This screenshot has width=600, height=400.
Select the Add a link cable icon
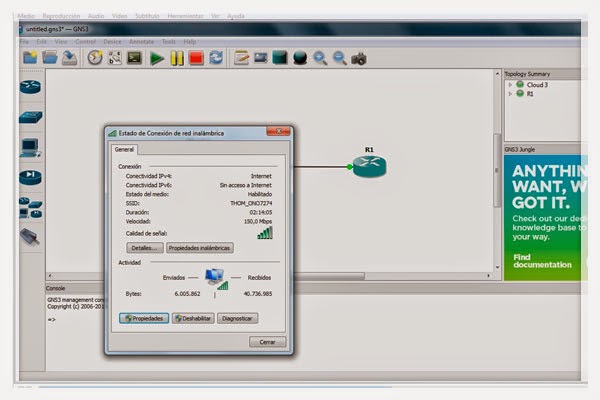[x=30, y=237]
